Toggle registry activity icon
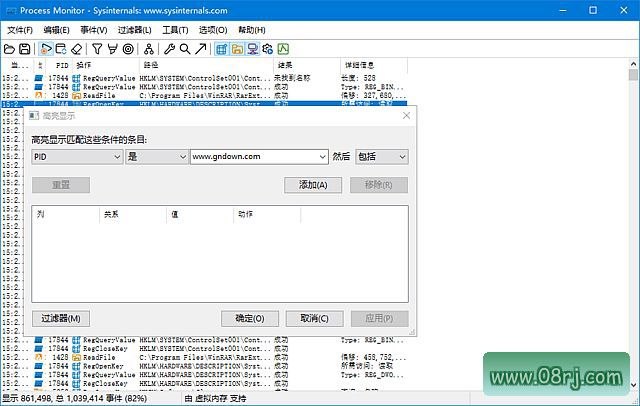 click(x=222, y=49)
